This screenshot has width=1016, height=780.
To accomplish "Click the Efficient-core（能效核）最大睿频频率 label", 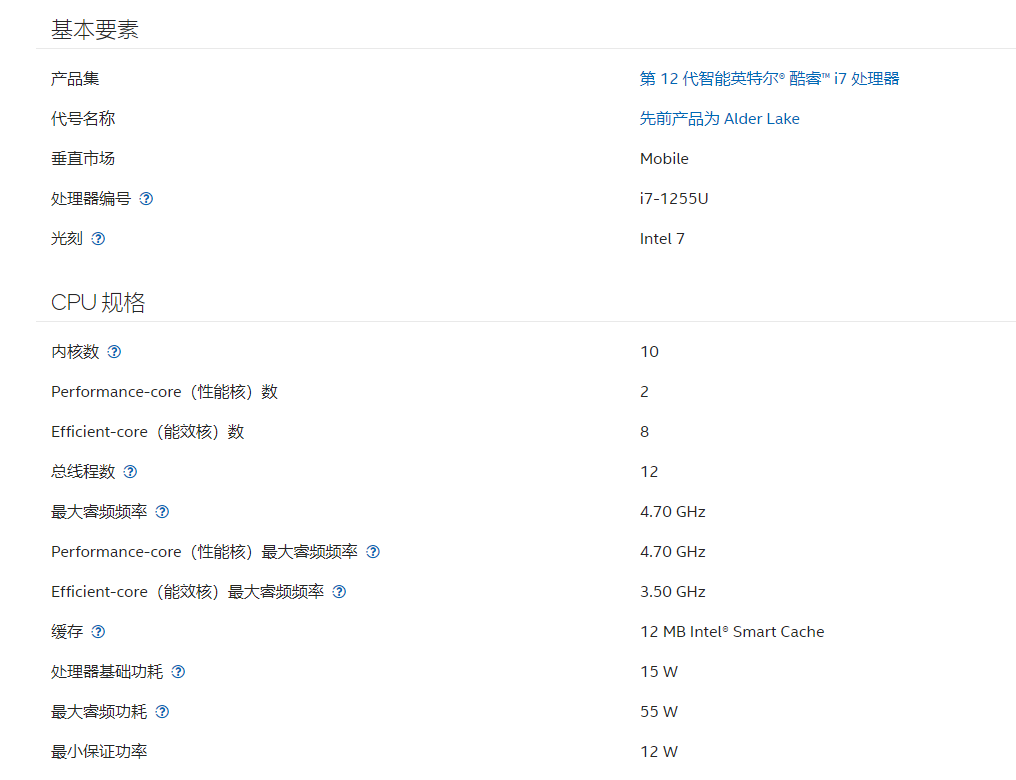I will coord(187,591).
